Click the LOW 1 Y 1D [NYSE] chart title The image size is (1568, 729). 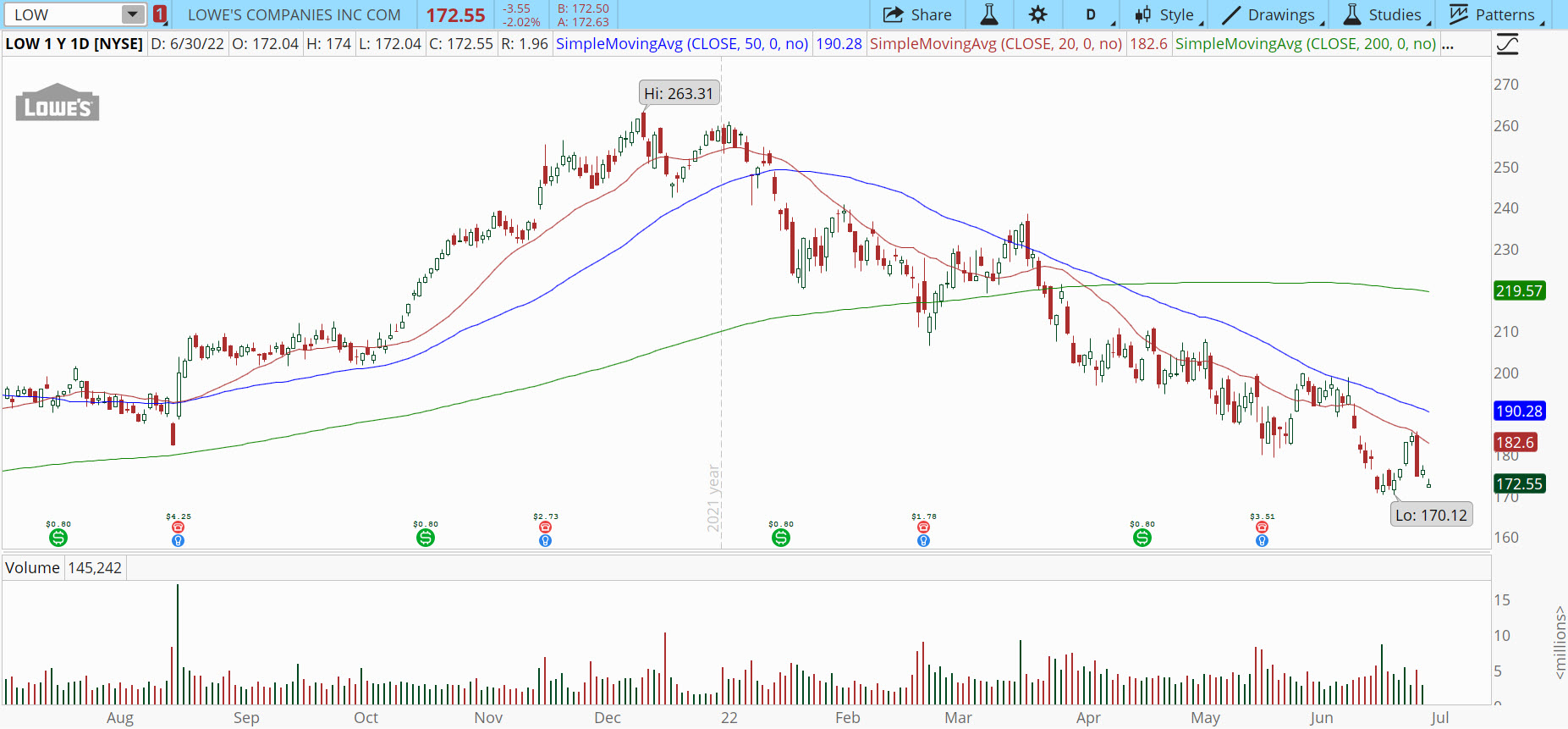[74, 44]
